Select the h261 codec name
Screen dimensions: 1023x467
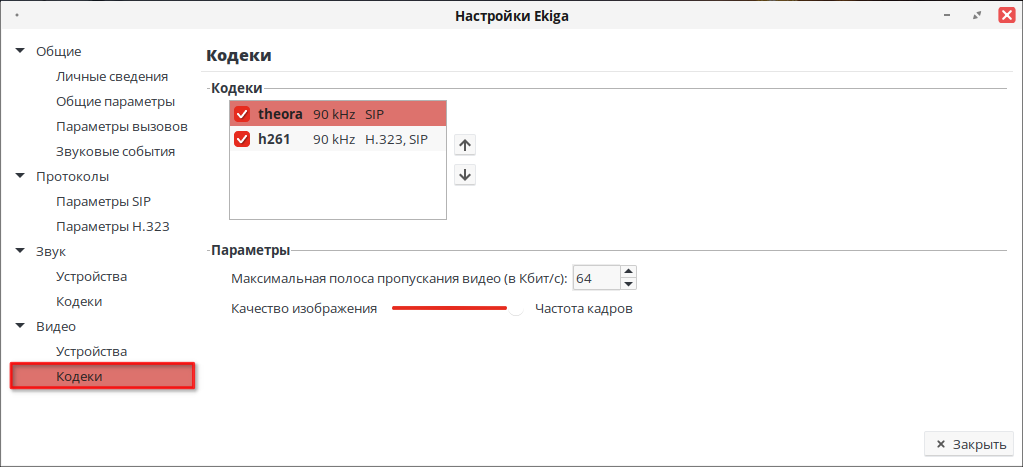coord(274,139)
